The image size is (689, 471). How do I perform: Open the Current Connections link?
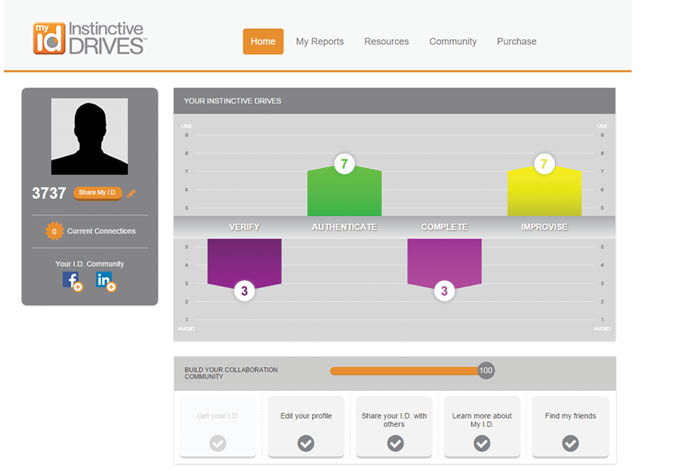tap(101, 231)
